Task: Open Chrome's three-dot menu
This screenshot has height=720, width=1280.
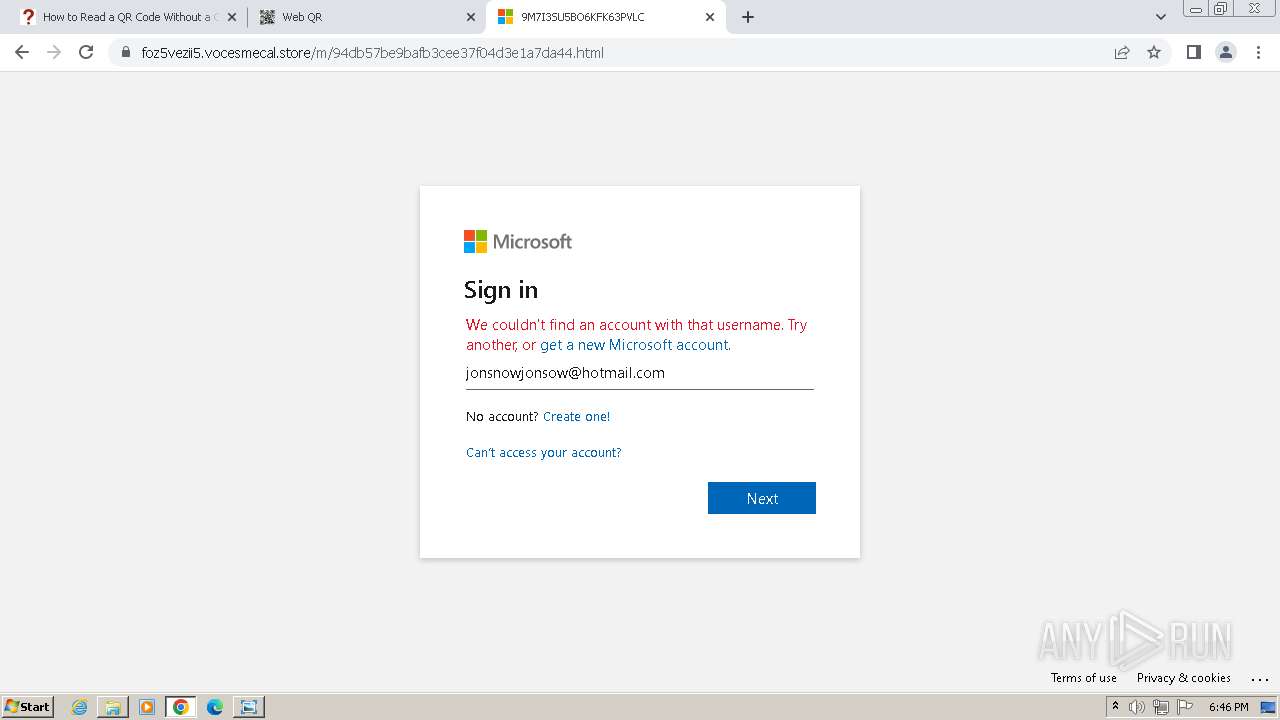Action: [1259, 52]
